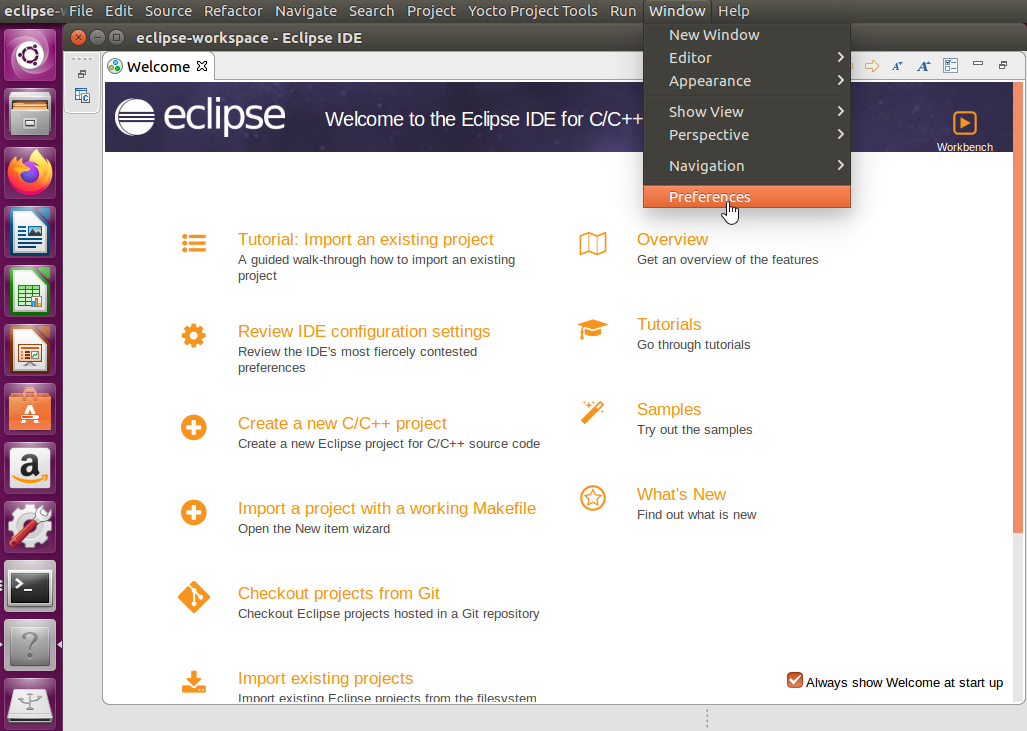Open the Refactor menu
Image resolution: width=1027 pixels, height=731 pixels.
point(233,11)
